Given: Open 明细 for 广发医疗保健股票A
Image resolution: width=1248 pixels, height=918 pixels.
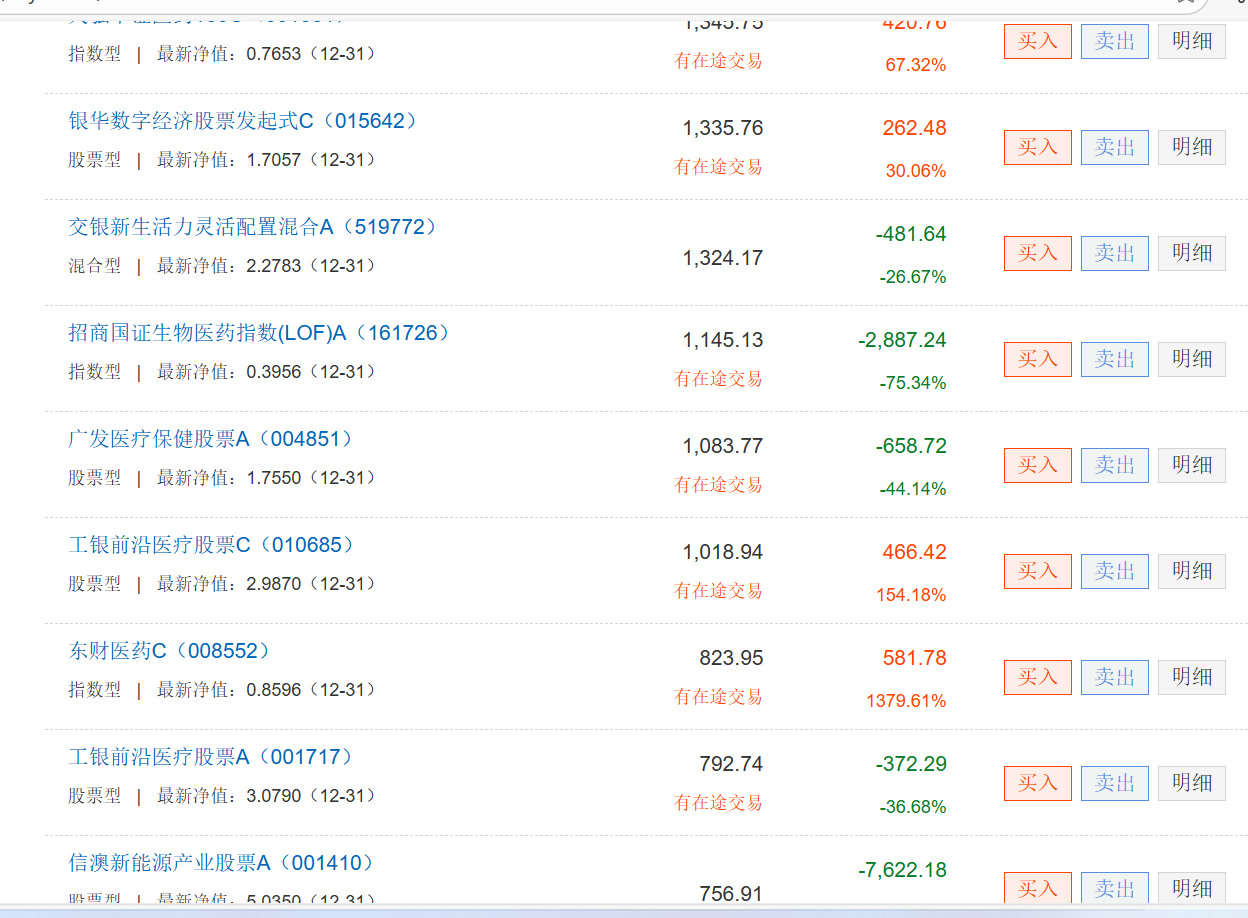Looking at the screenshot, I should click(1192, 465).
